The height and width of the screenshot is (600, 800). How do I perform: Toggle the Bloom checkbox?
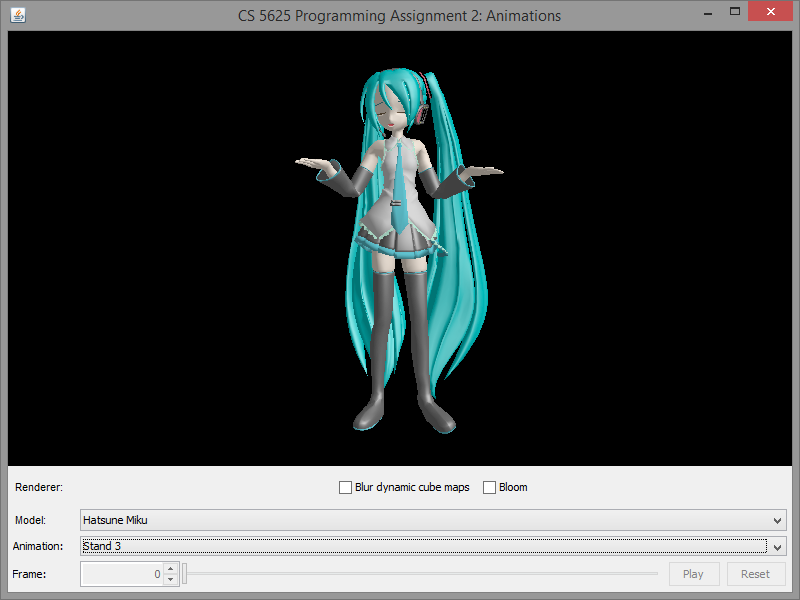click(490, 488)
